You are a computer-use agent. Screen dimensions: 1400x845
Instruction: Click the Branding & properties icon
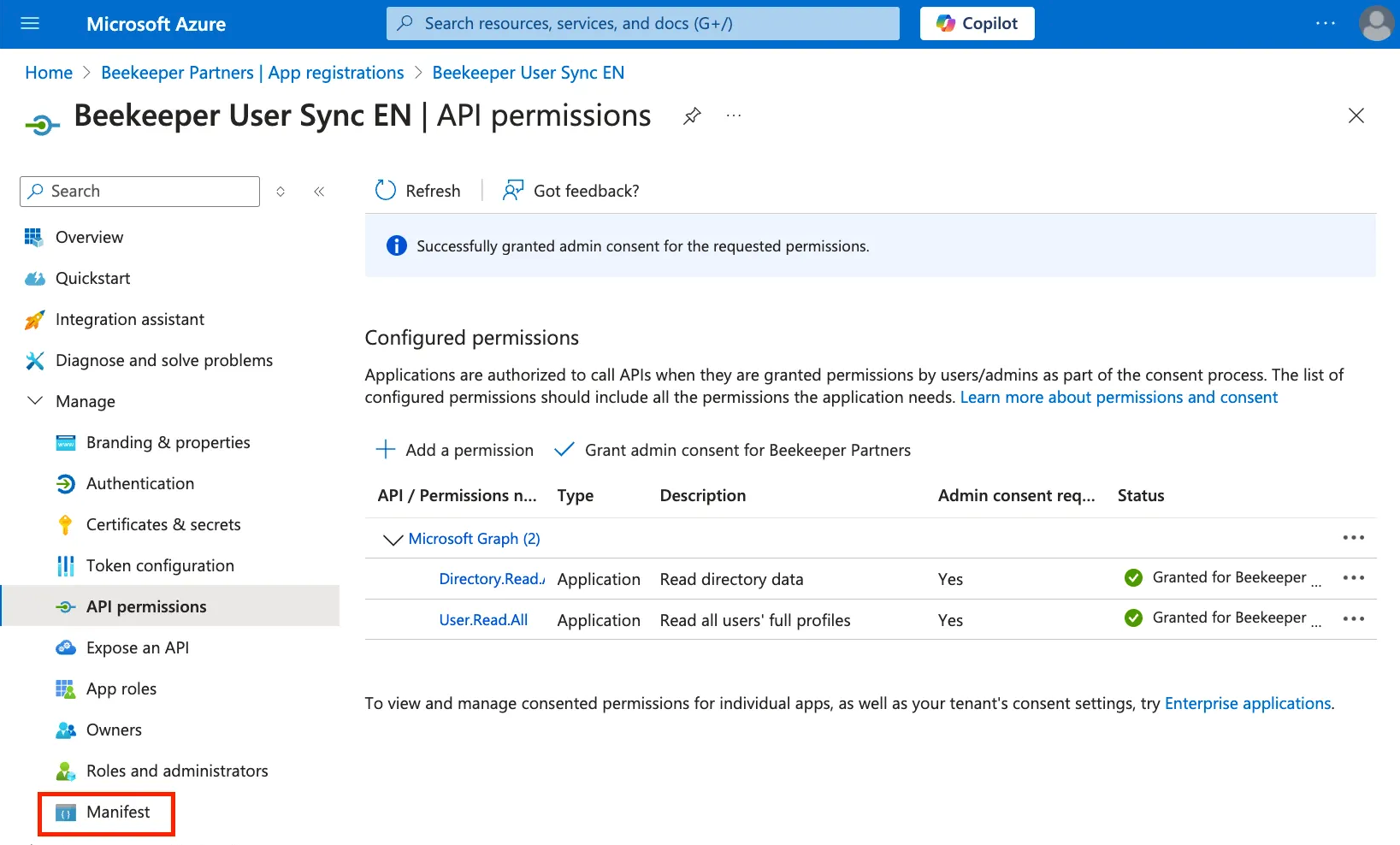[66, 443]
